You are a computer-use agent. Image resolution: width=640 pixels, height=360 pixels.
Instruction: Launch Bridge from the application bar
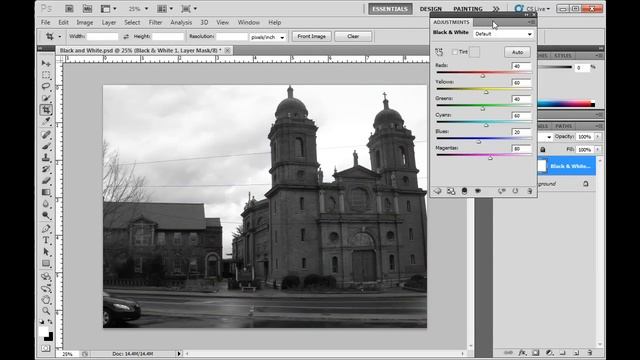coord(69,9)
